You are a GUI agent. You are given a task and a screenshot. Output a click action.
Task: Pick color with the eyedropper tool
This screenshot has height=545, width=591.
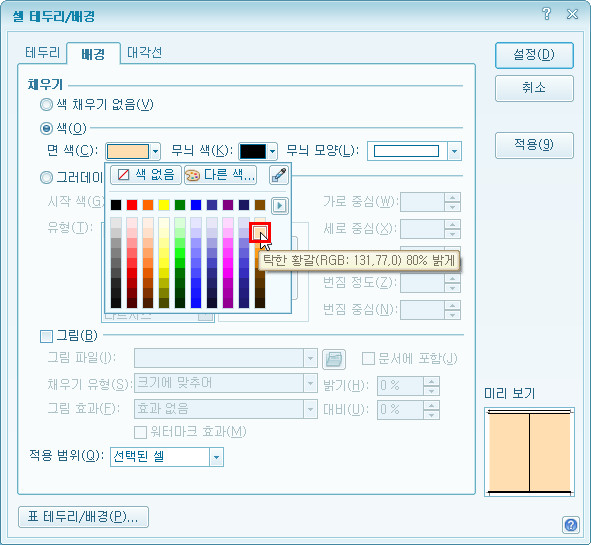(x=279, y=175)
